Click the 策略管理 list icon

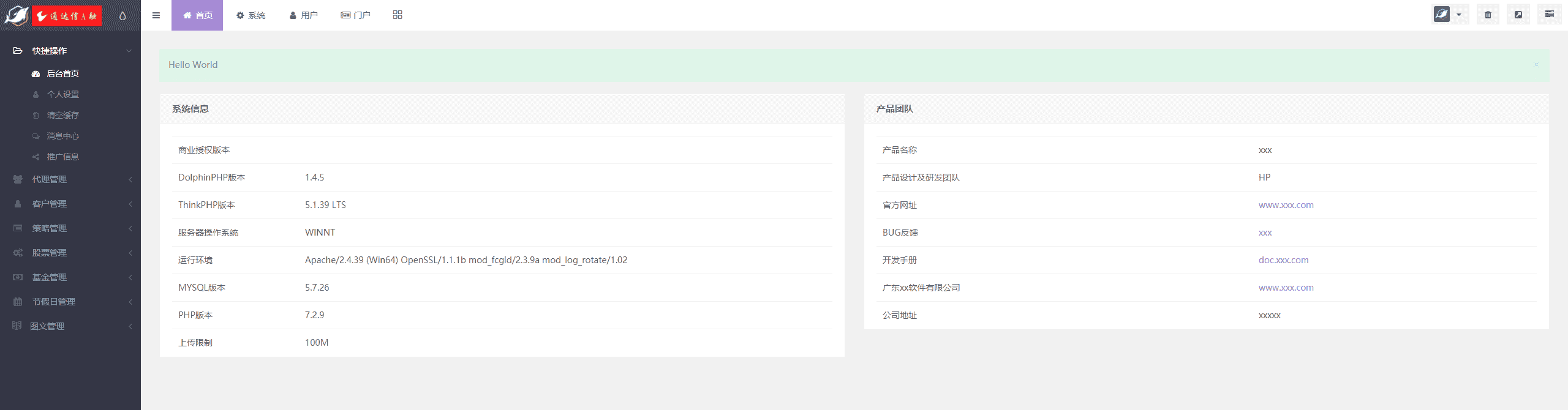[x=18, y=228]
